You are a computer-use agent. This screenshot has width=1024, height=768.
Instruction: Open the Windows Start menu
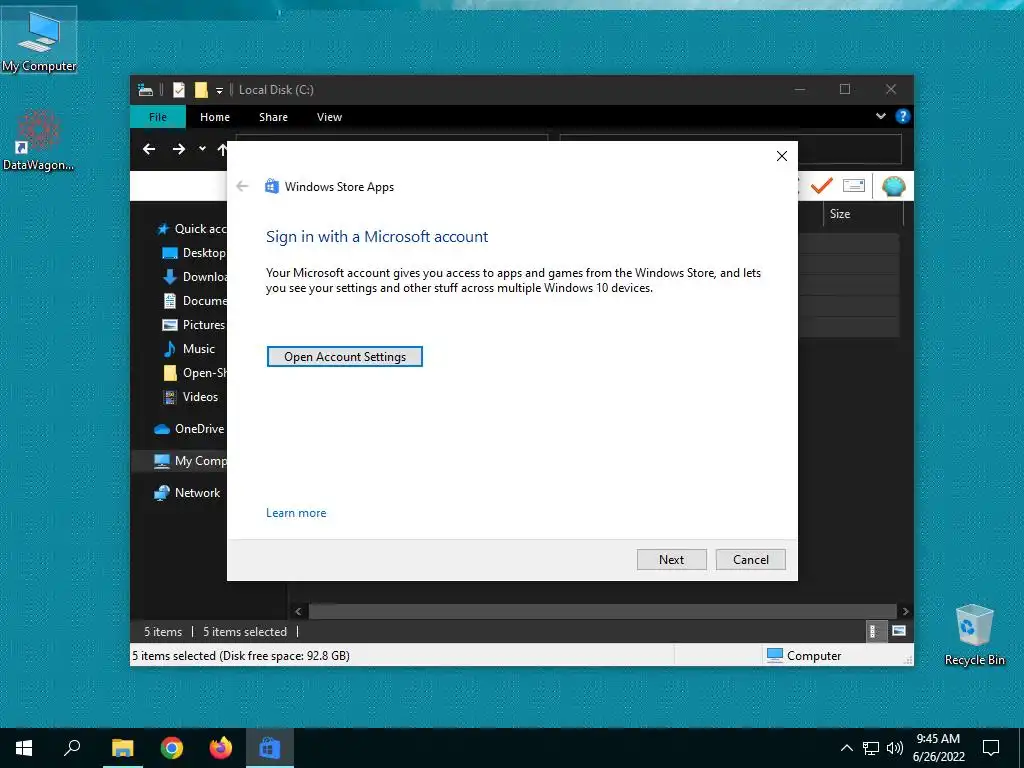(24, 748)
